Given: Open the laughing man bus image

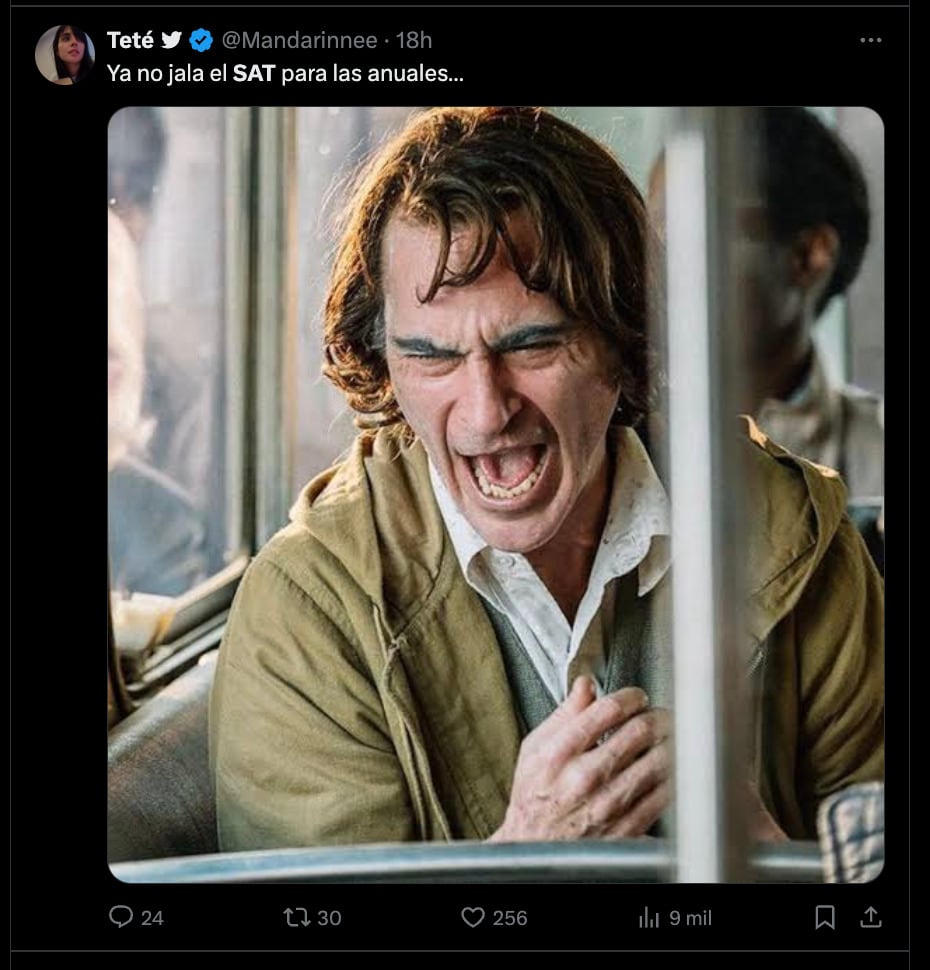Looking at the screenshot, I should 495,494.
